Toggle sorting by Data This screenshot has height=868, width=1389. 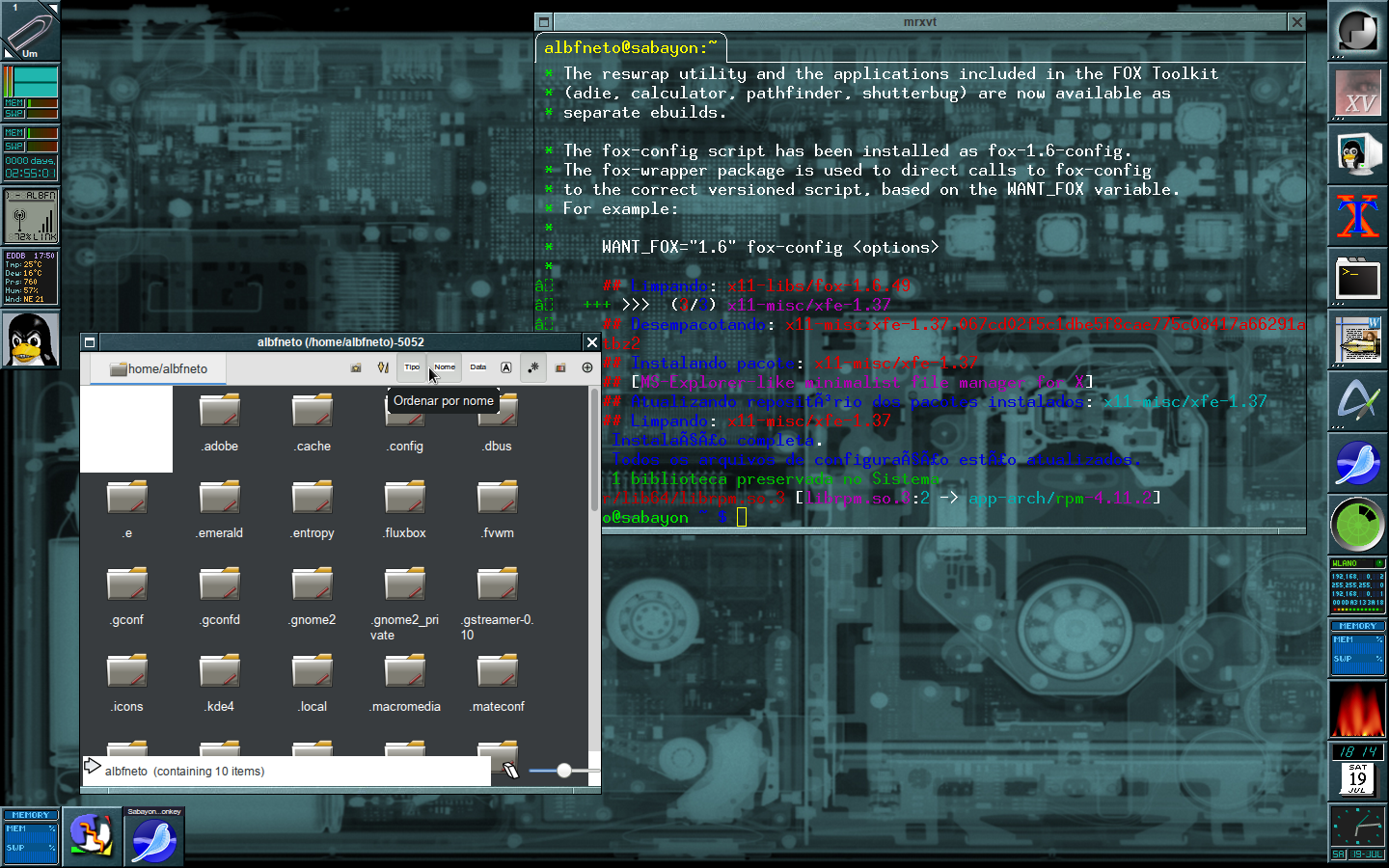pos(478,367)
